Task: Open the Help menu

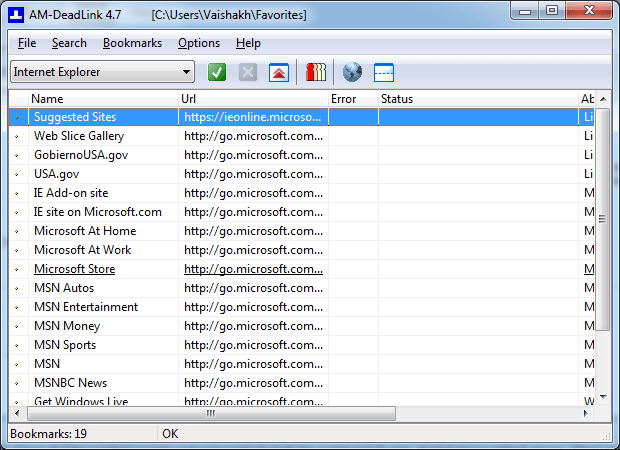Action: [x=248, y=43]
